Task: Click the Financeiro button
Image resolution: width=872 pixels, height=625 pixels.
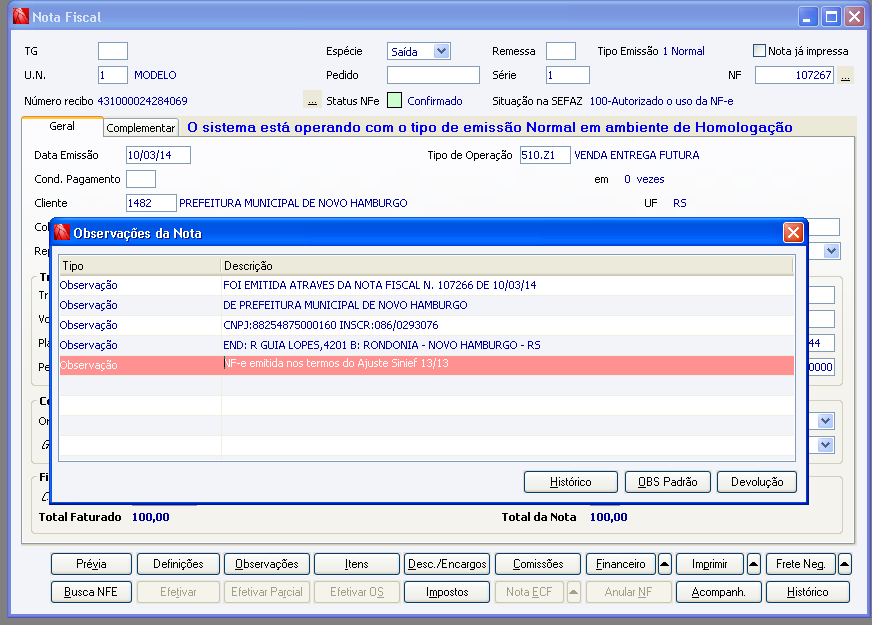Action: [621, 564]
